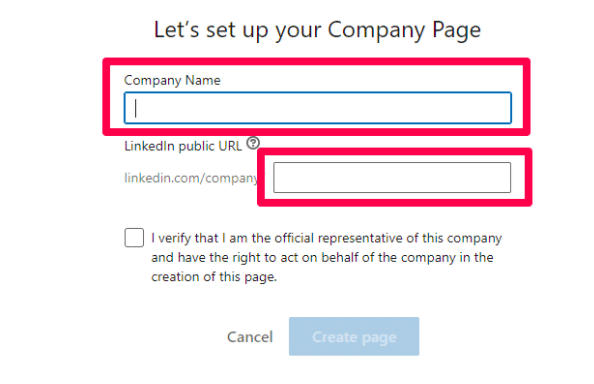The width and height of the screenshot is (594, 384).
Task: Click the Create page button
Action: [354, 336]
